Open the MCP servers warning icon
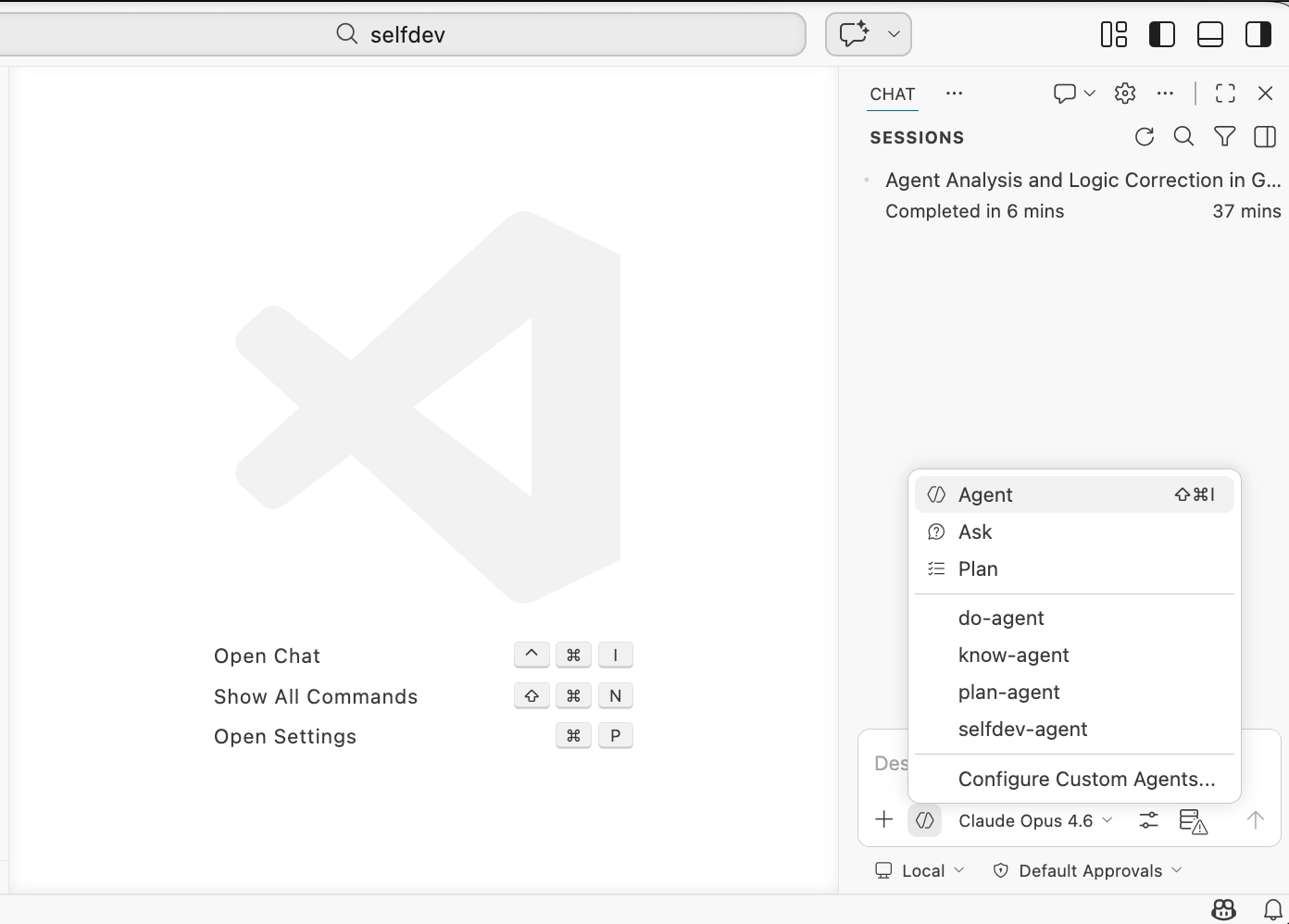This screenshot has height=924, width=1289. tap(1195, 820)
